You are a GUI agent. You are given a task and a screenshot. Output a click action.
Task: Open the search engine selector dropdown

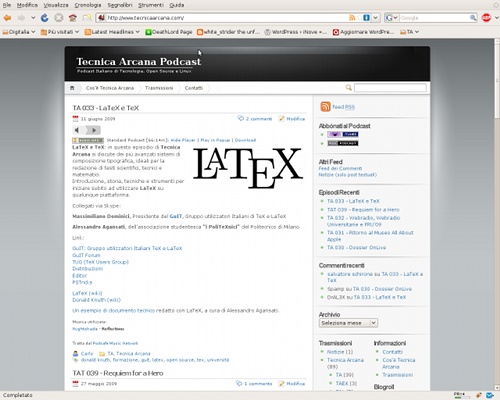[391, 18]
